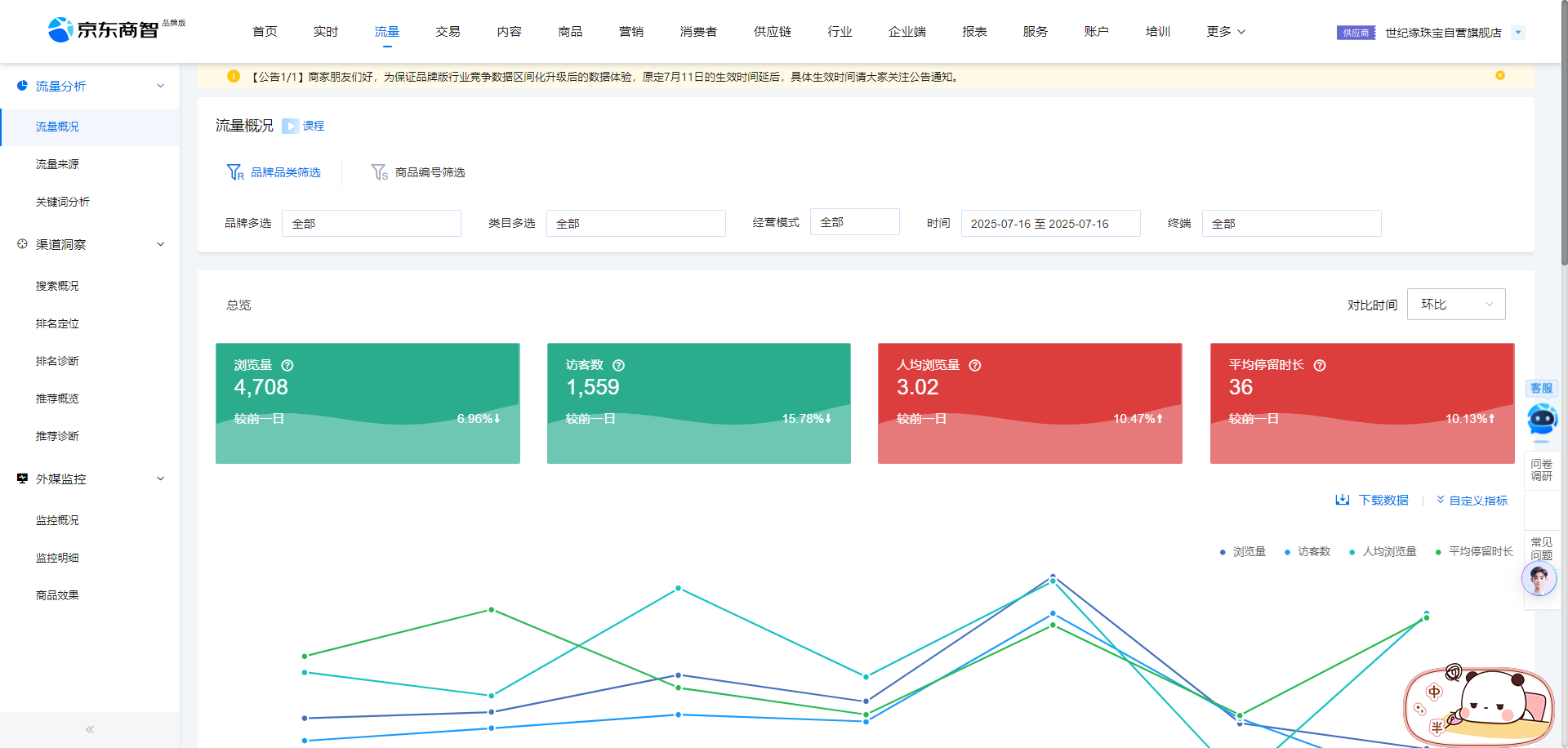Click the 品牌品类筛选 funnel icon

[235, 172]
